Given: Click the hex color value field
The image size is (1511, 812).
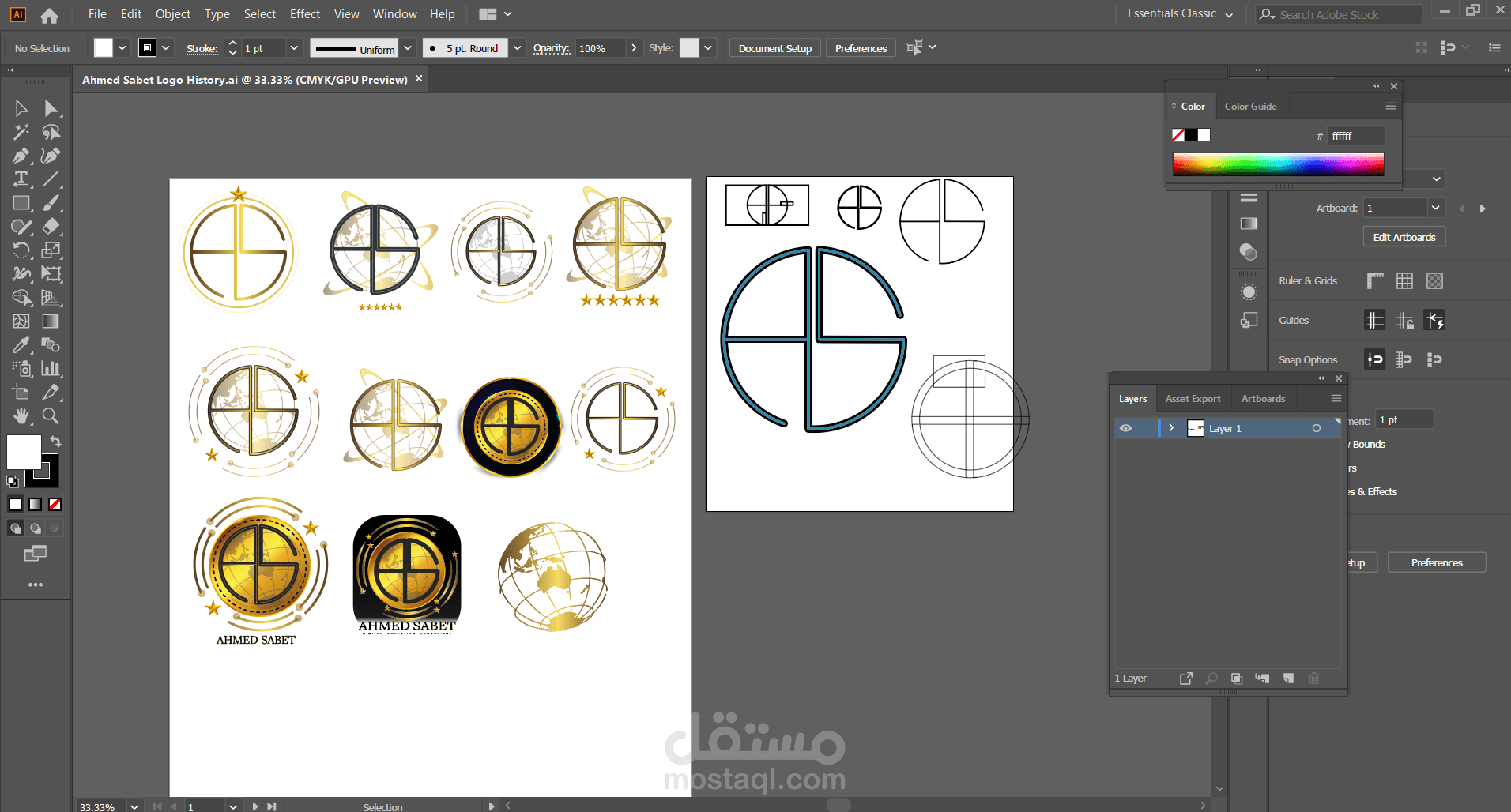Looking at the screenshot, I should tap(1356, 136).
